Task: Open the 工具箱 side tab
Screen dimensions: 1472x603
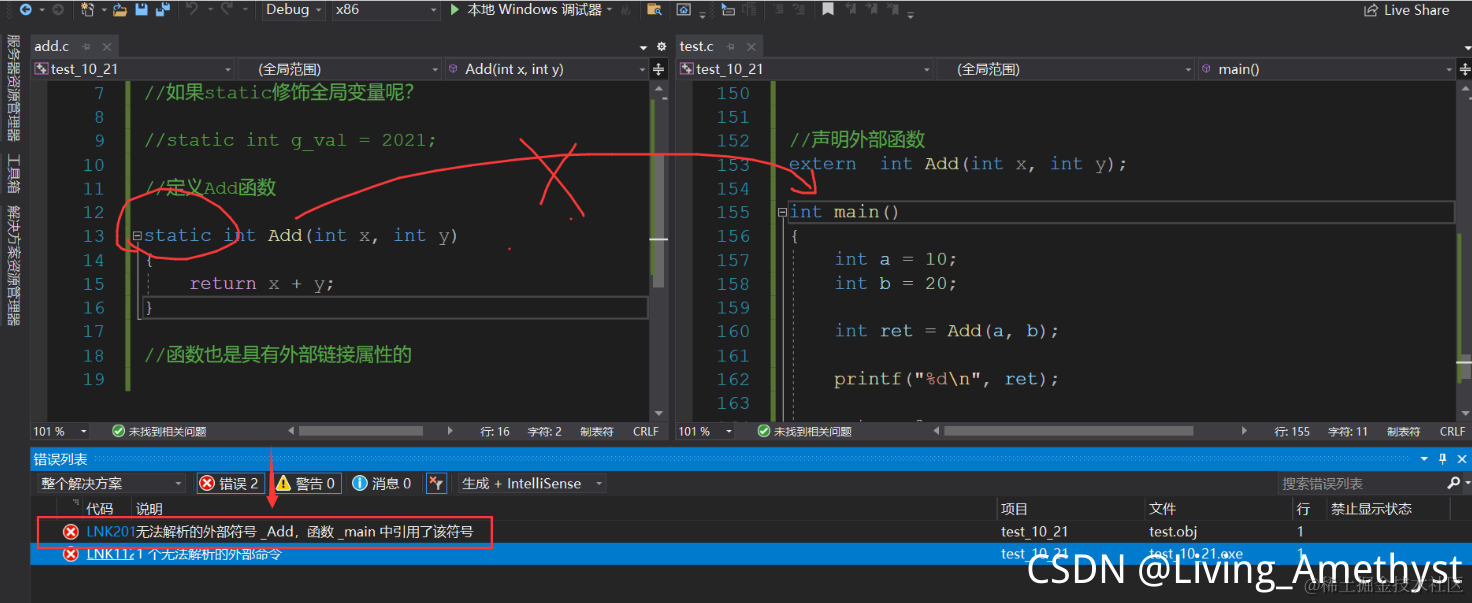Action: (x=13, y=173)
